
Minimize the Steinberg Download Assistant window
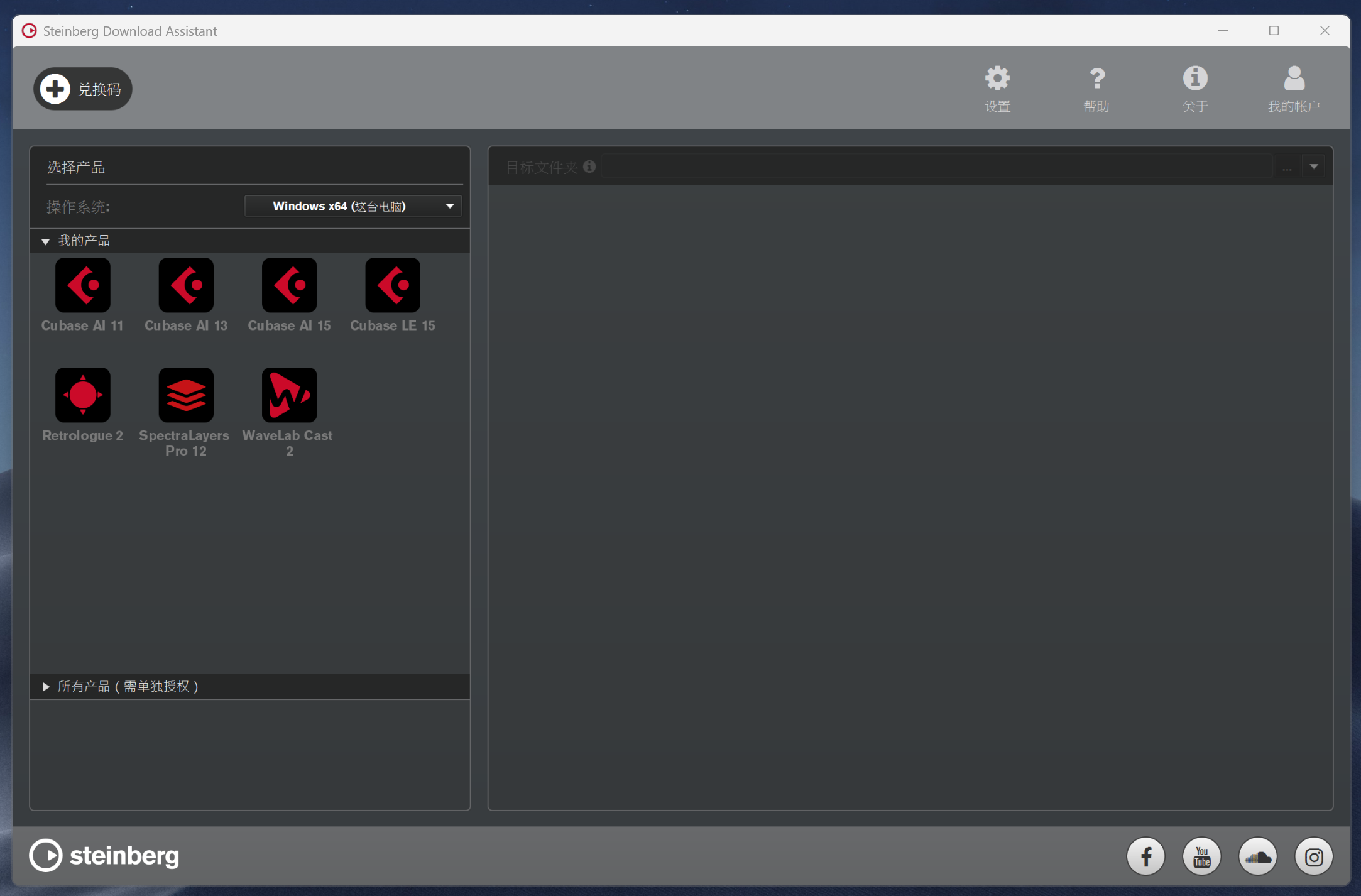click(x=1223, y=31)
